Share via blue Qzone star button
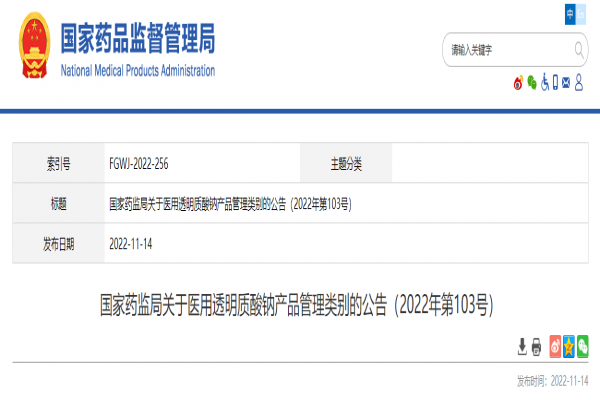The width and height of the screenshot is (600, 400). (x=569, y=346)
